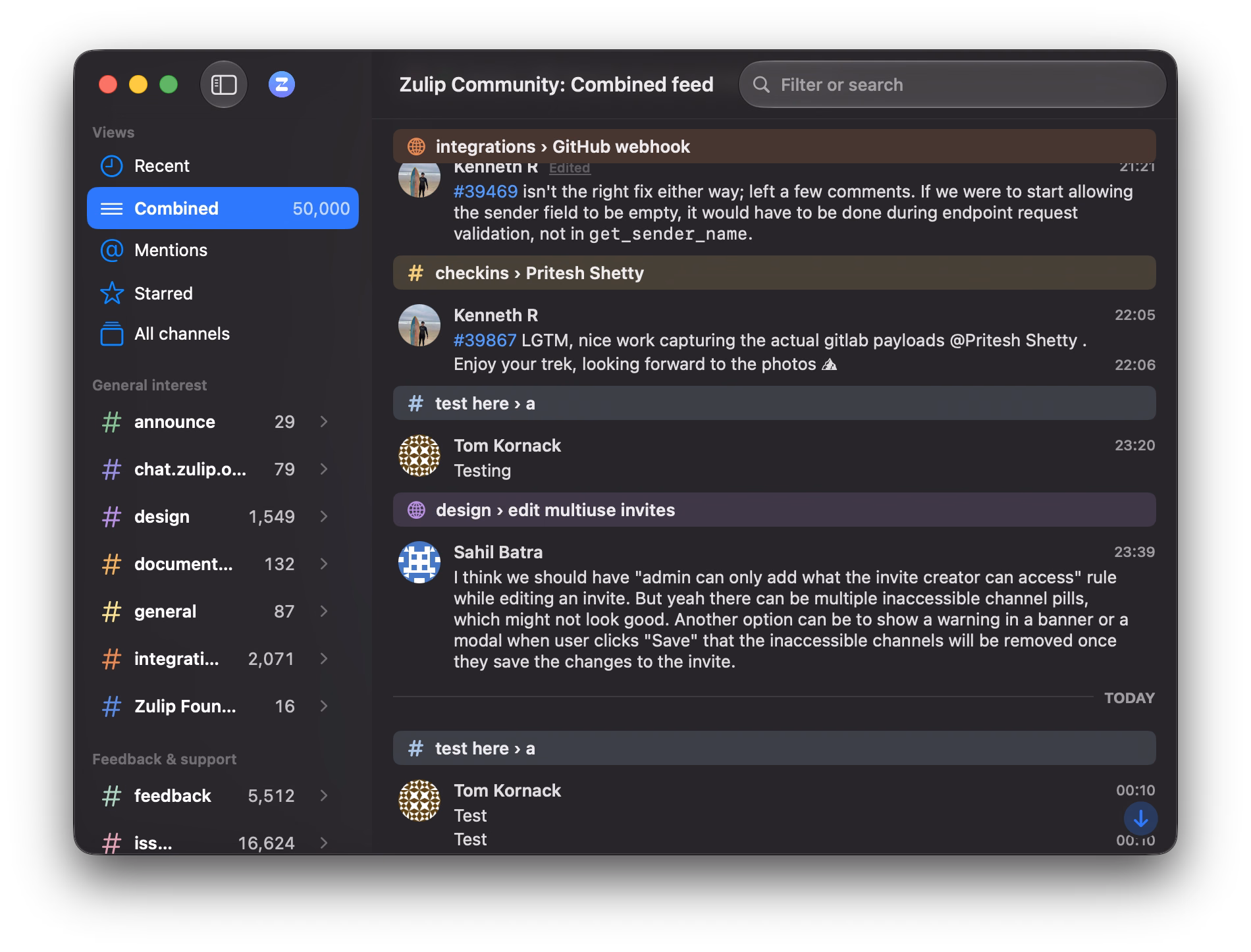Expand topics for Zulip Foun... channel
This screenshot has height=952, width=1251.
pyautogui.click(x=324, y=706)
